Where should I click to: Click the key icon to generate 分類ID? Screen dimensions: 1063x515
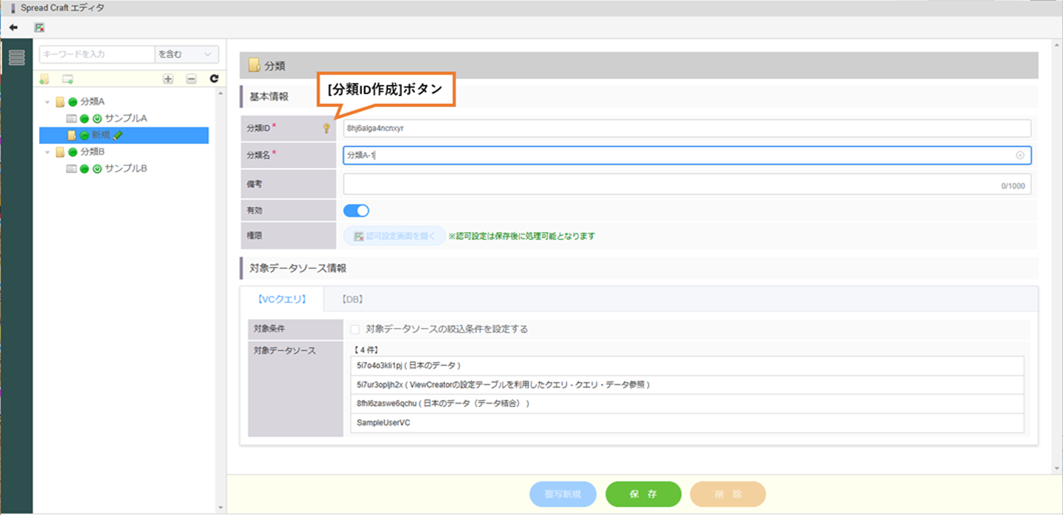pos(325,128)
